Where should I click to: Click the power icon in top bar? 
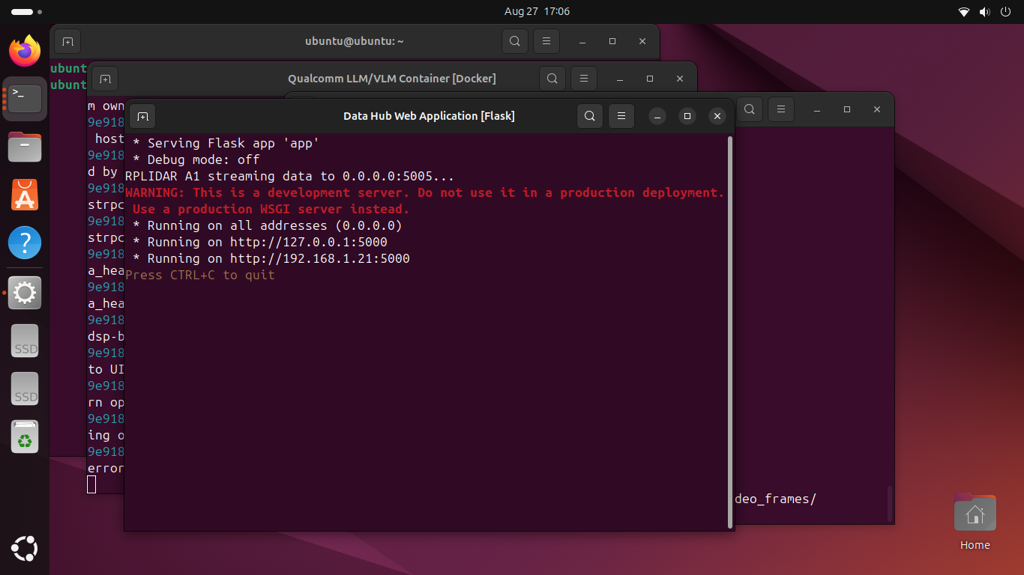[x=1006, y=12]
